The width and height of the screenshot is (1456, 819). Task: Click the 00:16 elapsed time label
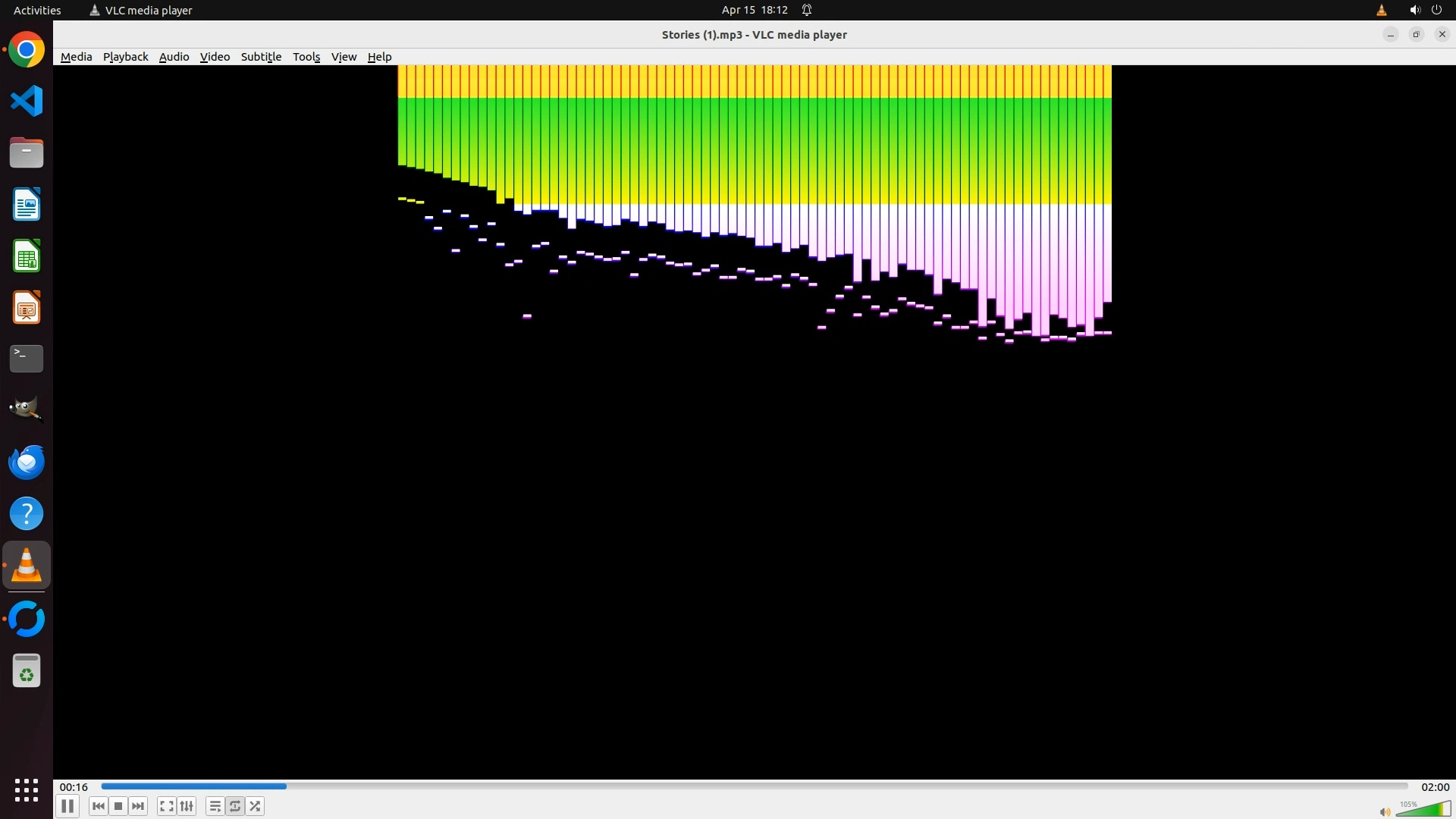pos(74,787)
